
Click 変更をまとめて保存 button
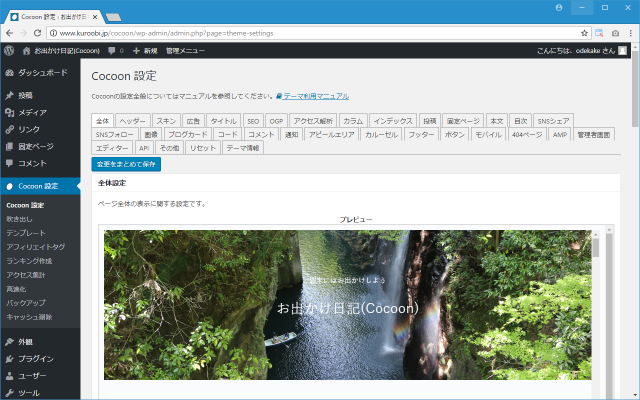(x=126, y=164)
